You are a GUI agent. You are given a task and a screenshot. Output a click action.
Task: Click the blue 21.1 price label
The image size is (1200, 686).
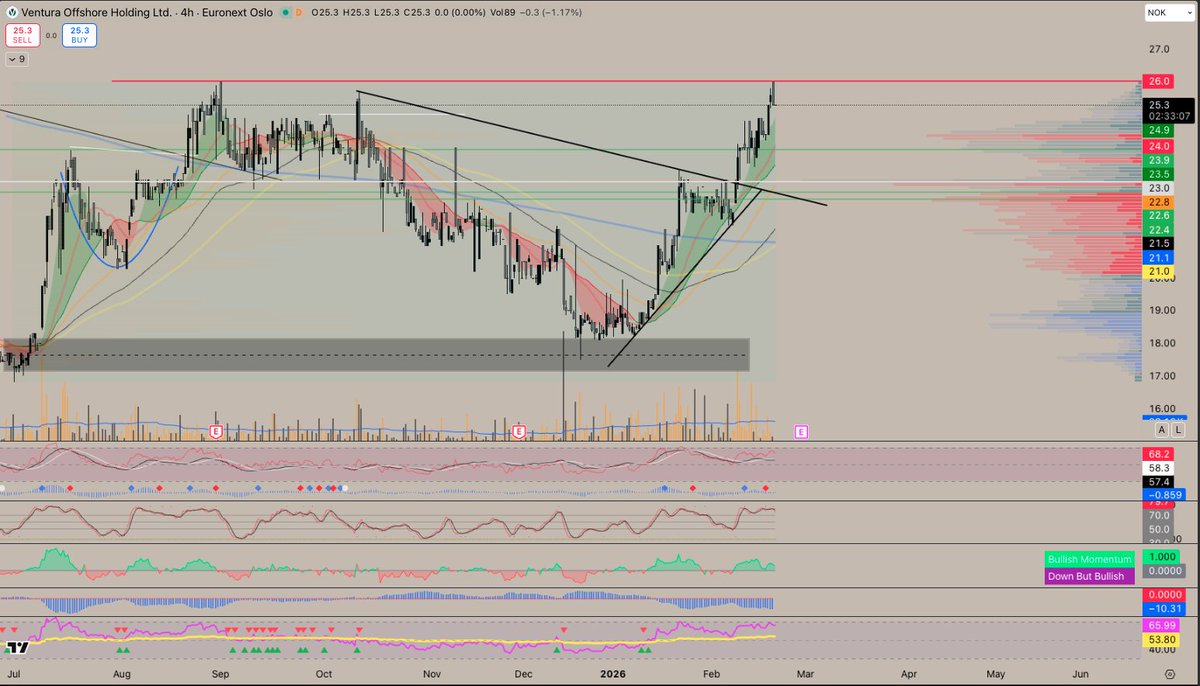tap(1159, 258)
